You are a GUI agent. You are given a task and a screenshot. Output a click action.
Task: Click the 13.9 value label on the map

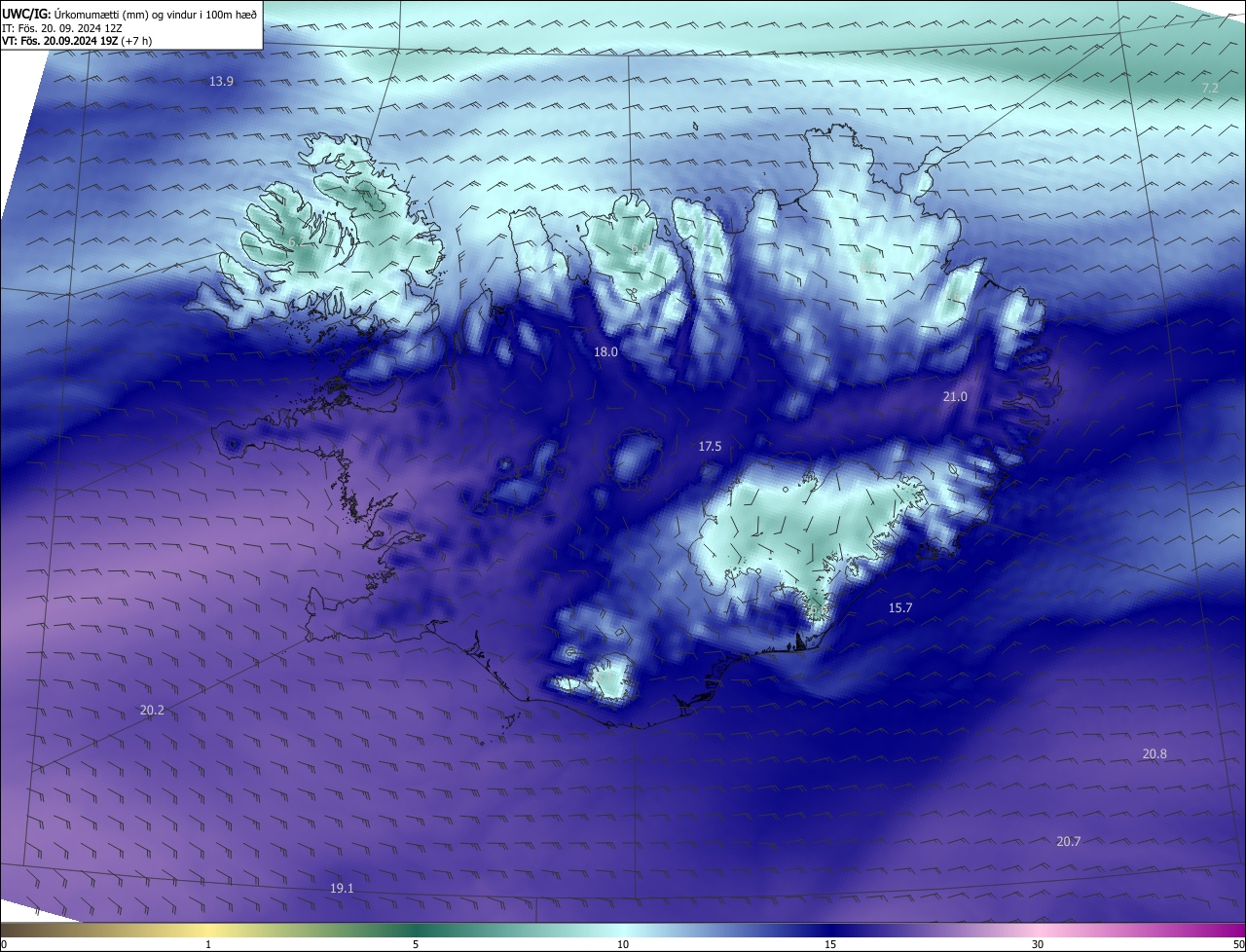[x=222, y=81]
